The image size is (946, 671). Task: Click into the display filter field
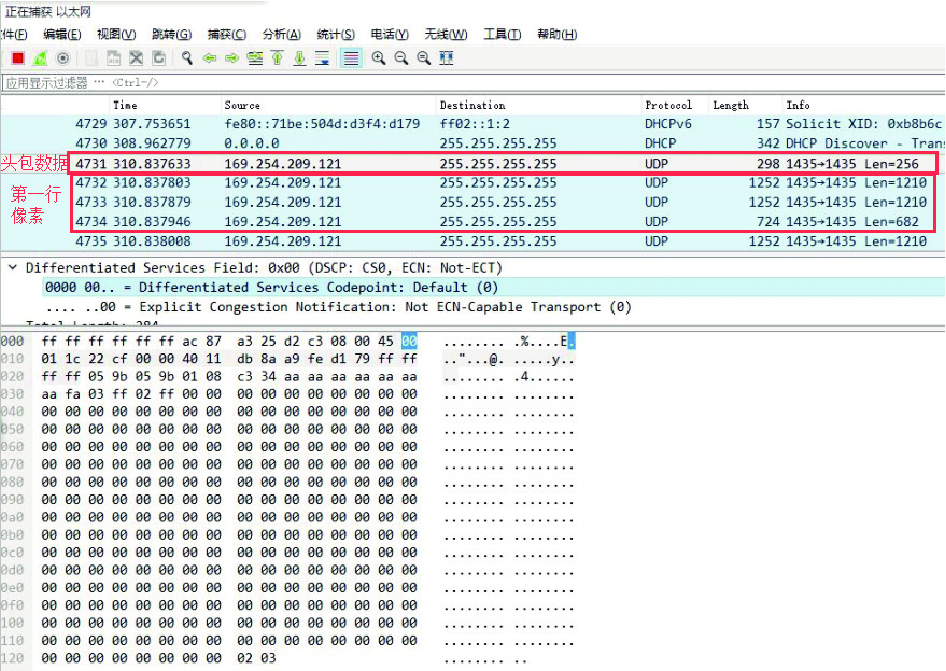tap(473, 83)
